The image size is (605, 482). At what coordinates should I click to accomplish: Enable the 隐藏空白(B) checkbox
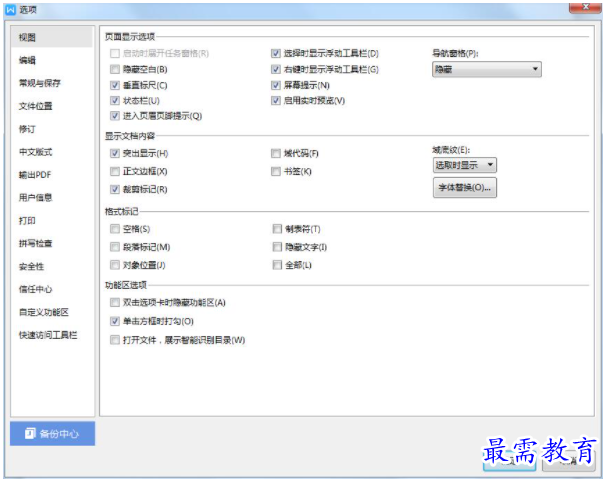[115, 69]
